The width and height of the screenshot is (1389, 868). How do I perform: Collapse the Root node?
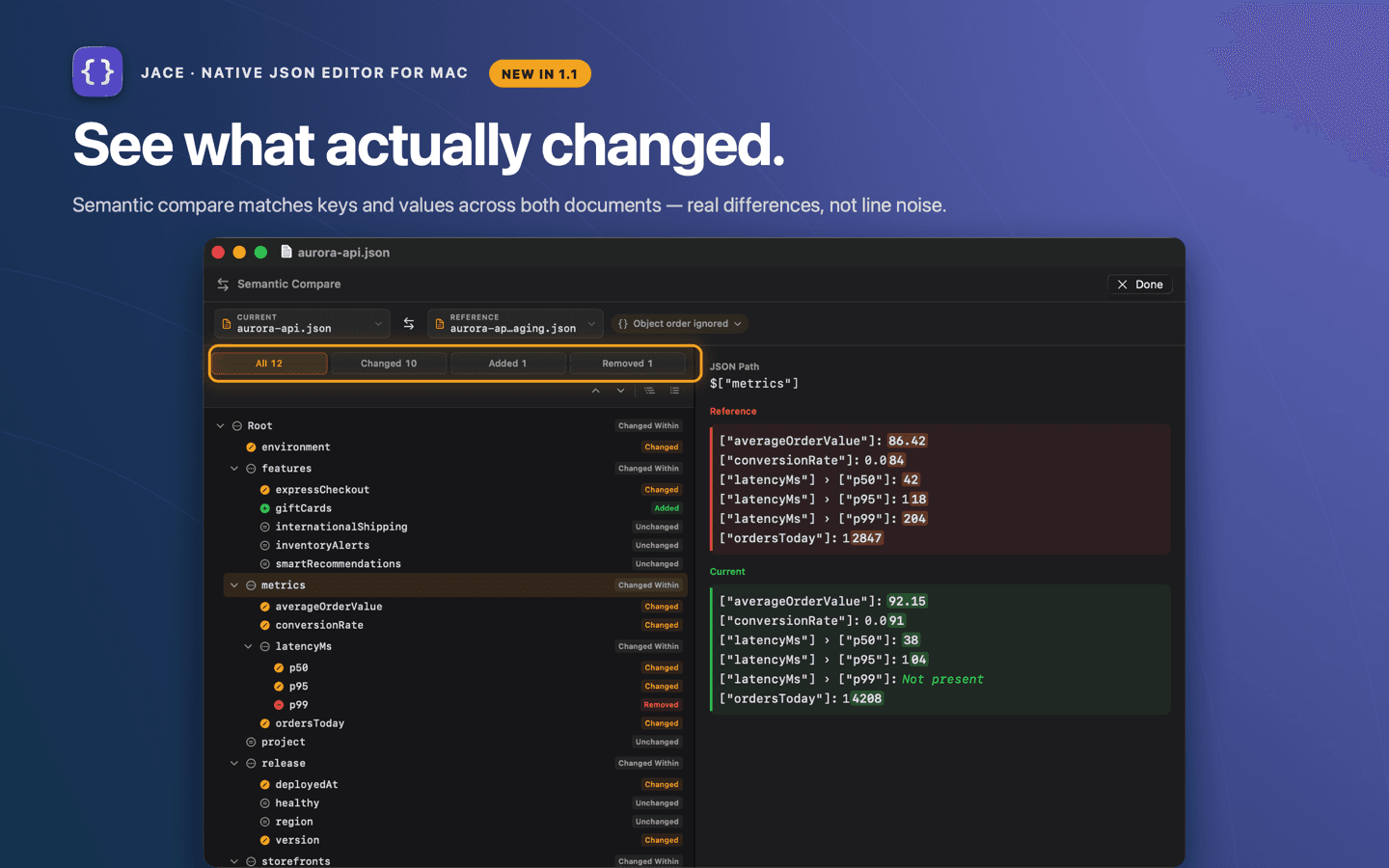tap(220, 425)
